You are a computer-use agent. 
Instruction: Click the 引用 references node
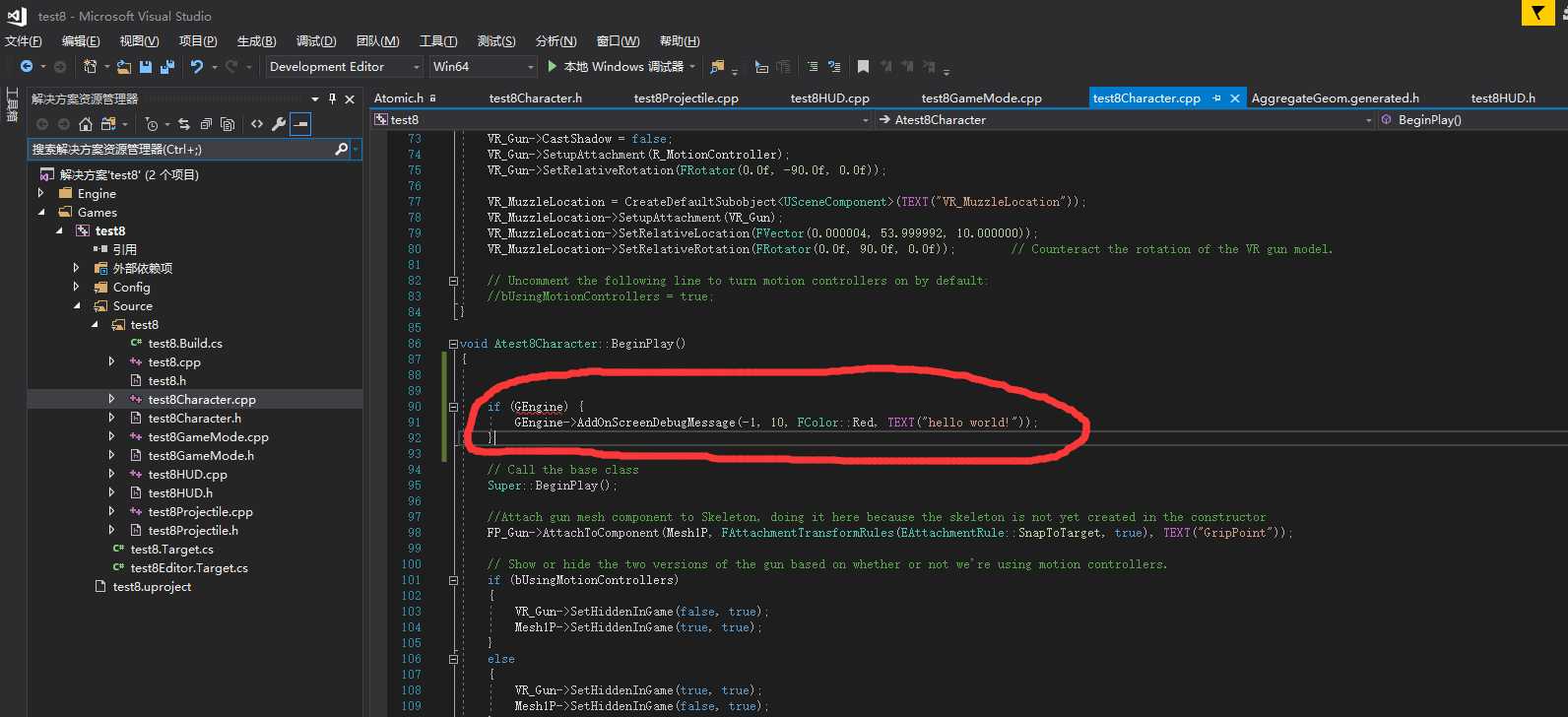click(125, 249)
